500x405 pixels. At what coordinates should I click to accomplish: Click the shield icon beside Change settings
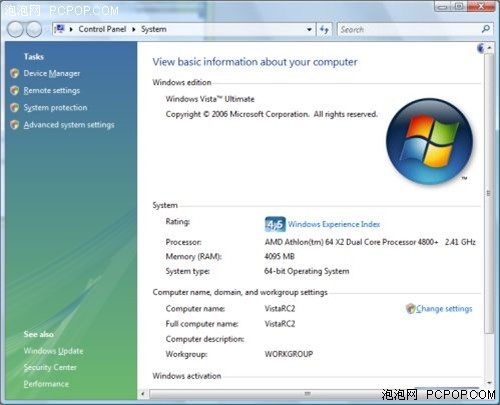click(410, 308)
